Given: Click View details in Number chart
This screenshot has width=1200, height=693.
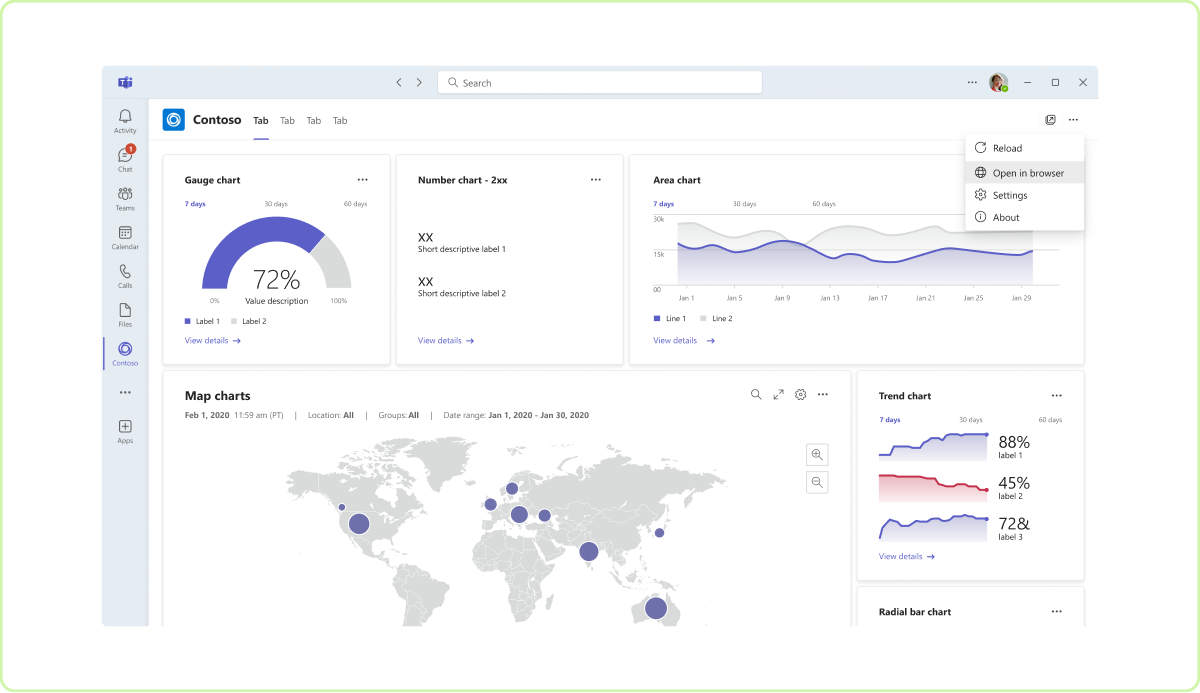Looking at the screenshot, I should click(x=446, y=341).
